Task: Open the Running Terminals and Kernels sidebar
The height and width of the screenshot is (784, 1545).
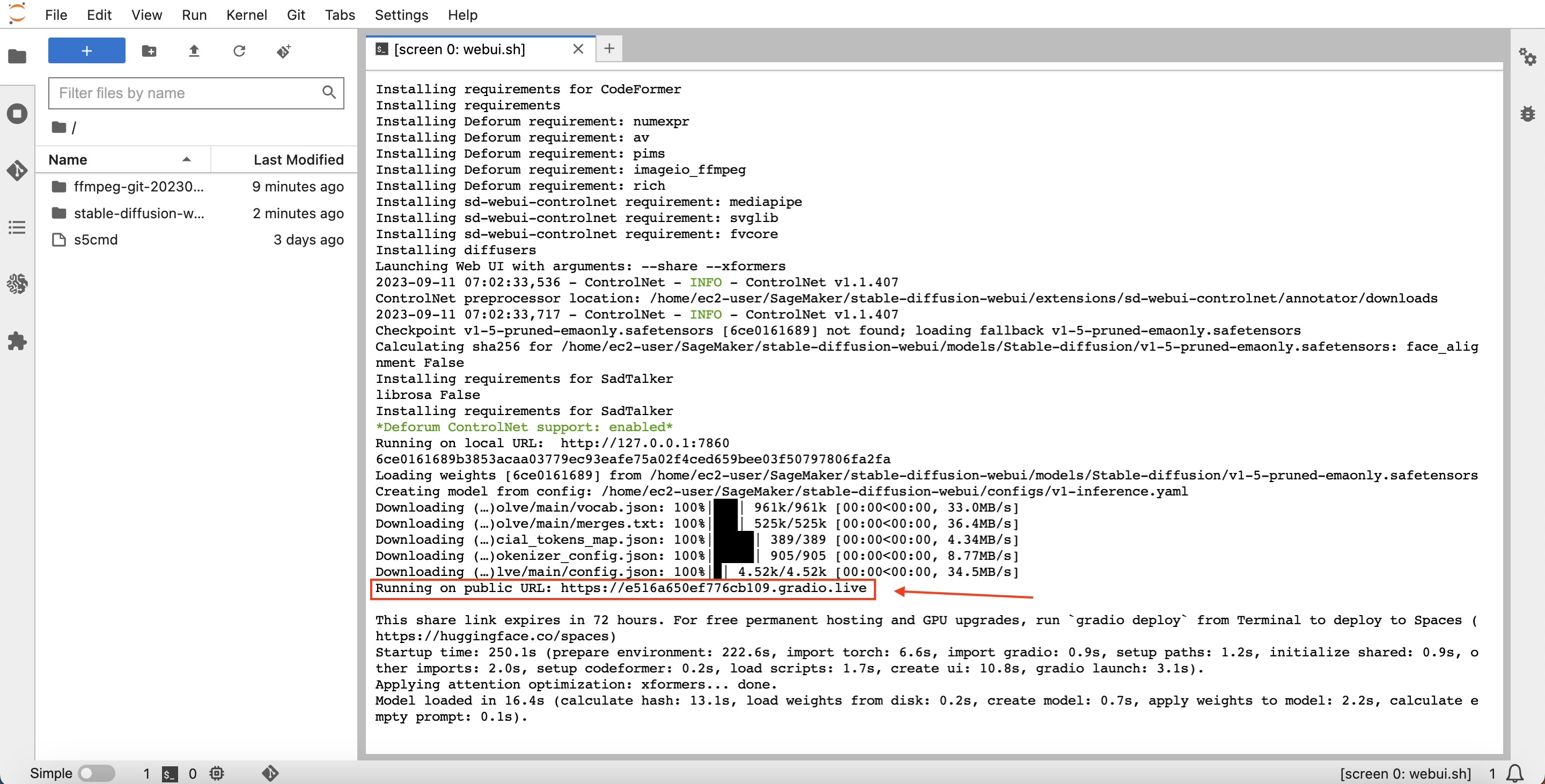Action: pos(17,113)
